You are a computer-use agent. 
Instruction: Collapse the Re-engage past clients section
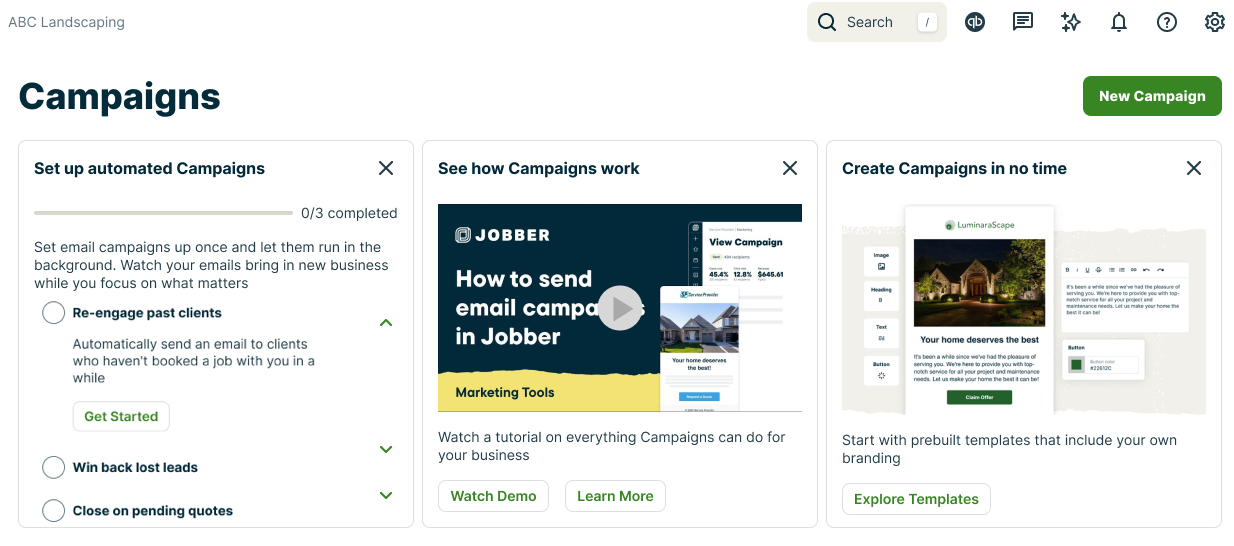click(x=386, y=323)
